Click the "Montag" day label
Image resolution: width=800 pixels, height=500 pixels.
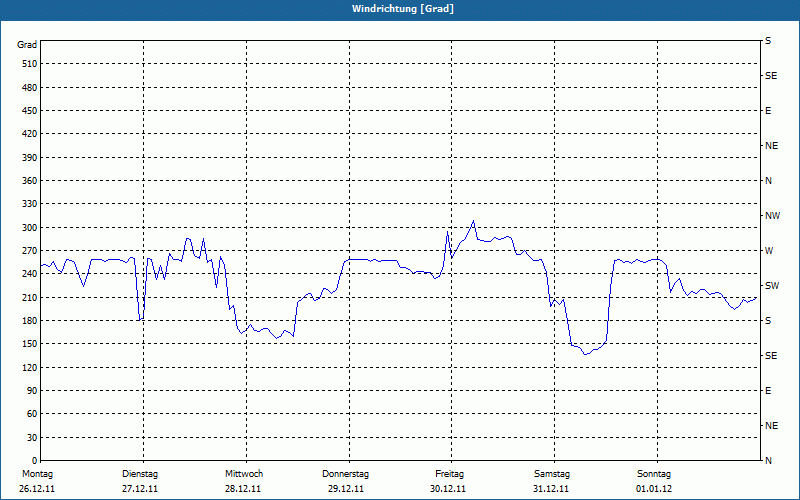point(37,474)
